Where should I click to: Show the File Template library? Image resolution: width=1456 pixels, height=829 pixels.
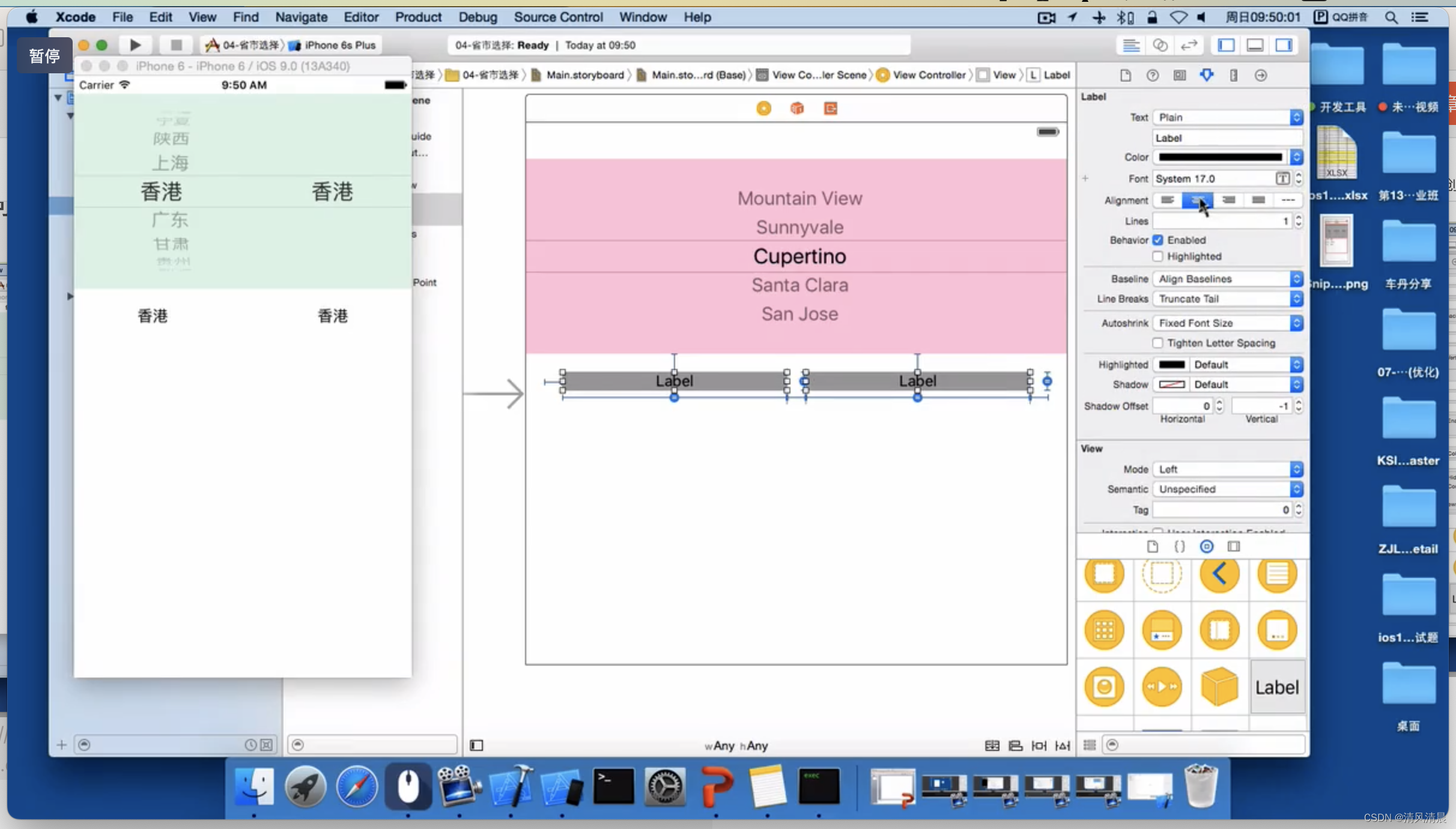click(x=1152, y=546)
